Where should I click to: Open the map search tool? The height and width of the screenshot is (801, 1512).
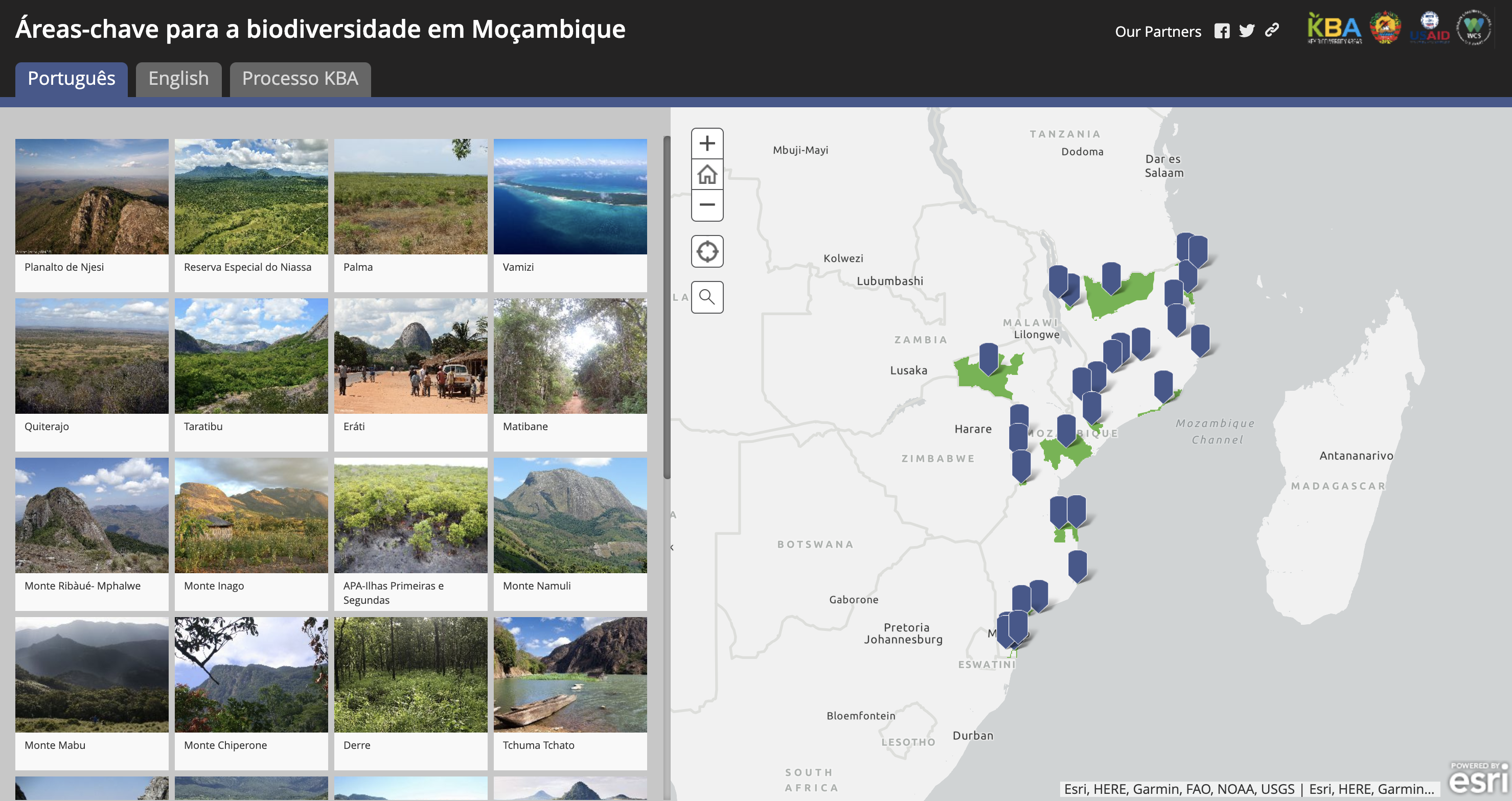click(x=707, y=297)
